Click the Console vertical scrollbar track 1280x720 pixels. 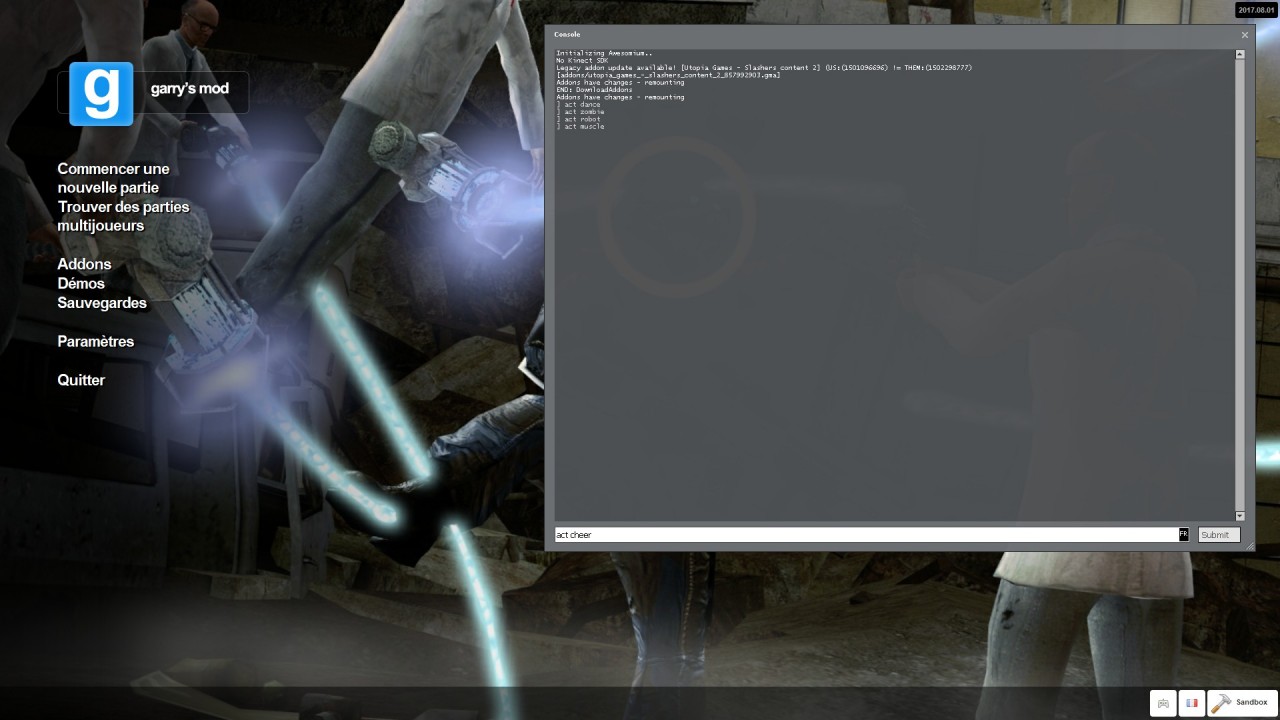(x=1240, y=285)
